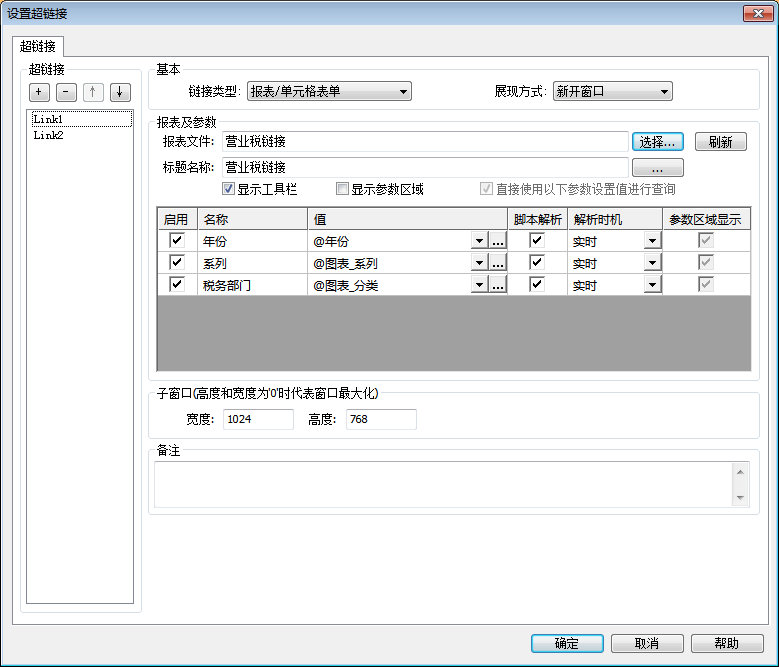Viewport: 779px width, 667px height.
Task: Select the 超链接 tab
Action: point(39,46)
